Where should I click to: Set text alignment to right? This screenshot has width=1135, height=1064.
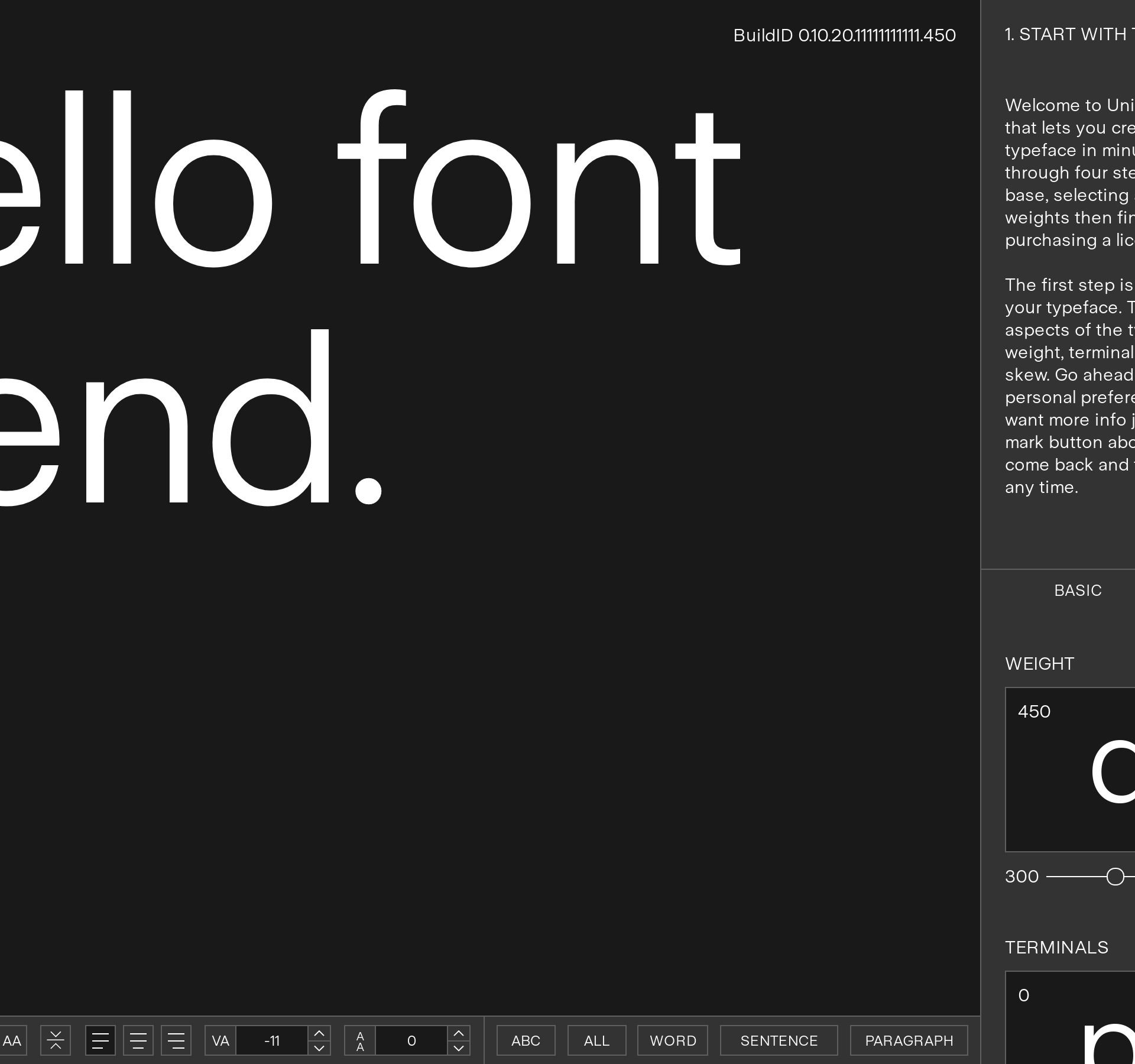tap(176, 1040)
